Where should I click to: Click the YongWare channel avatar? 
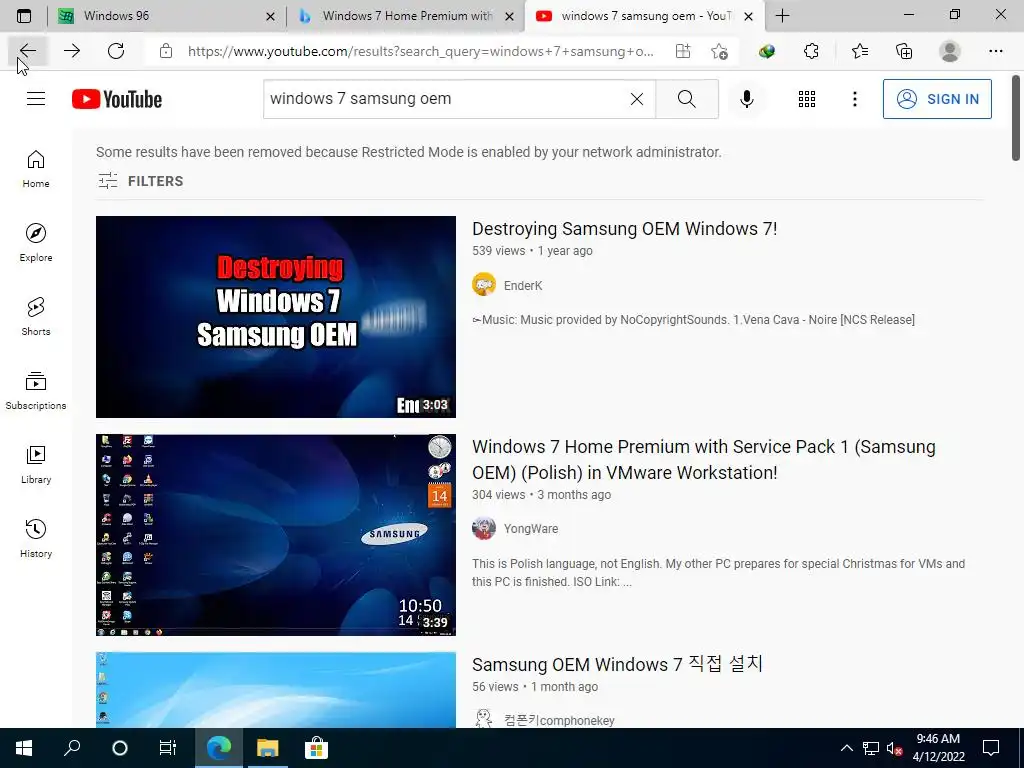click(484, 528)
